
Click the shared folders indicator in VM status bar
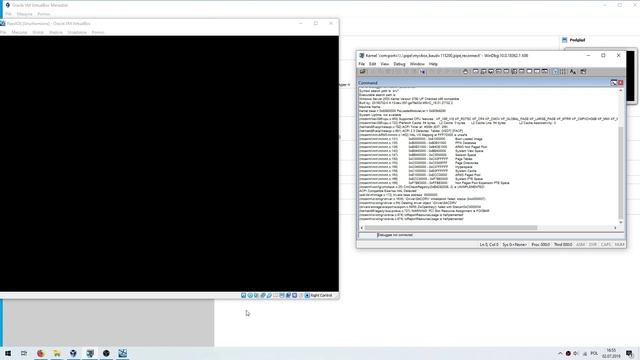coord(276,296)
